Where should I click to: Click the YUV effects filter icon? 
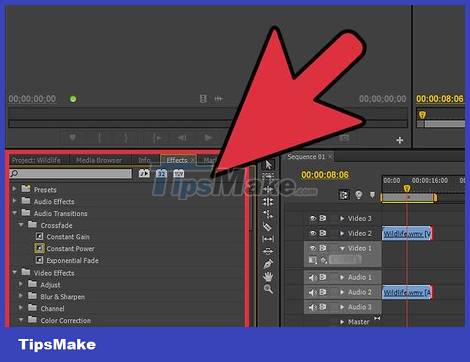coord(179,173)
